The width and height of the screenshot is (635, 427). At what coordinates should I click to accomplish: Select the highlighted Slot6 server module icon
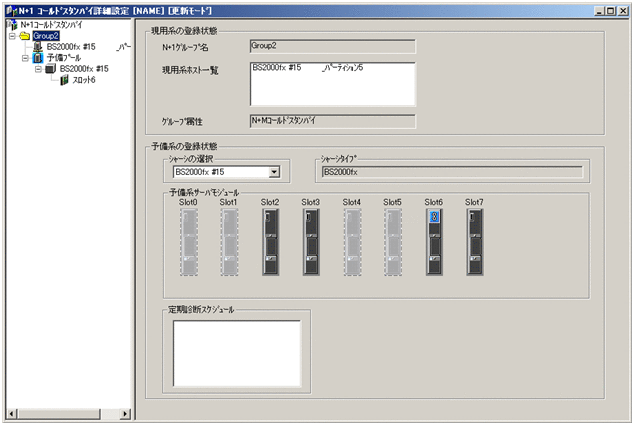pyautogui.click(x=434, y=242)
